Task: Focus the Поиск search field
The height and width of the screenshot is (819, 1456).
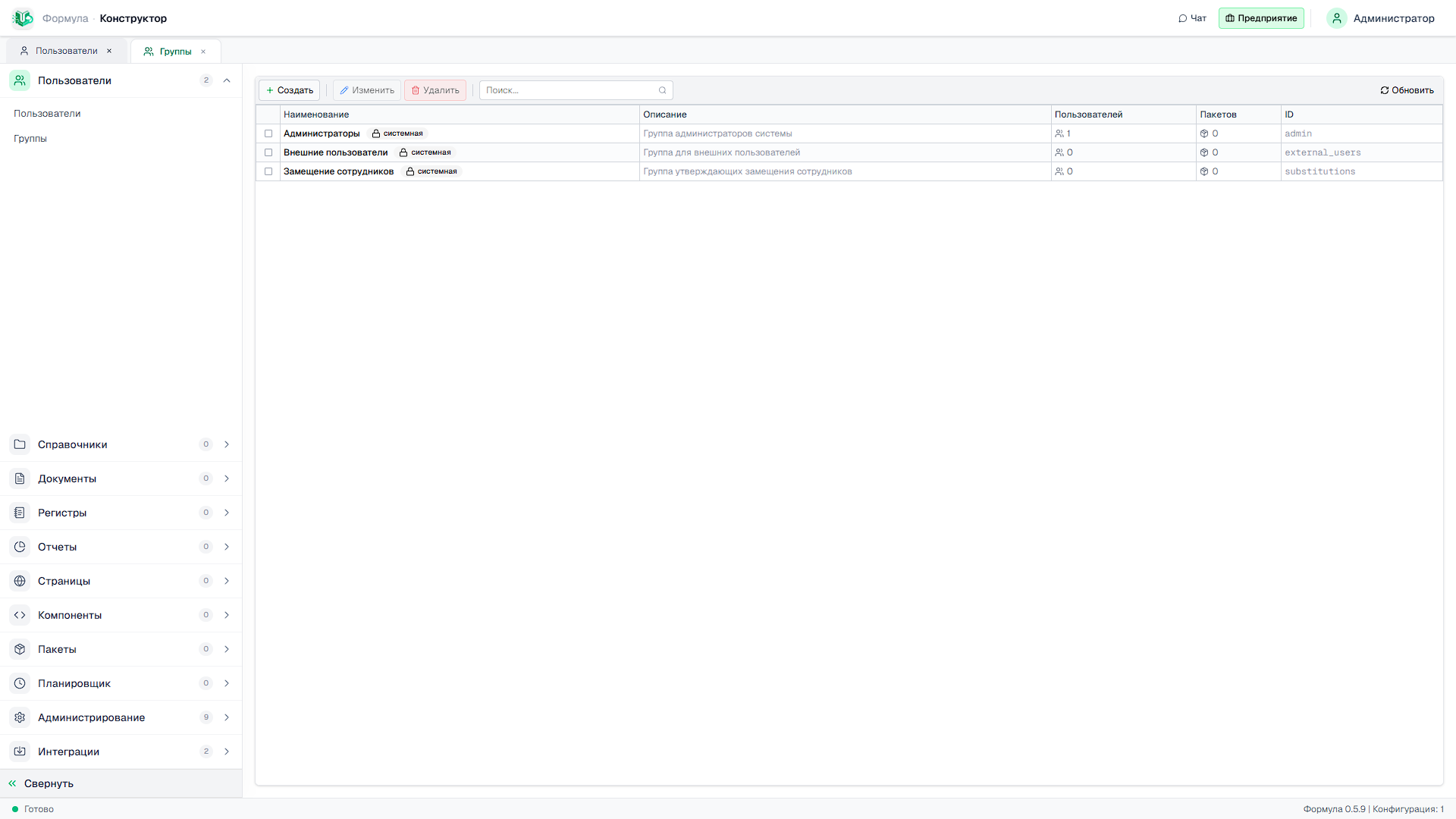Action: (x=576, y=90)
